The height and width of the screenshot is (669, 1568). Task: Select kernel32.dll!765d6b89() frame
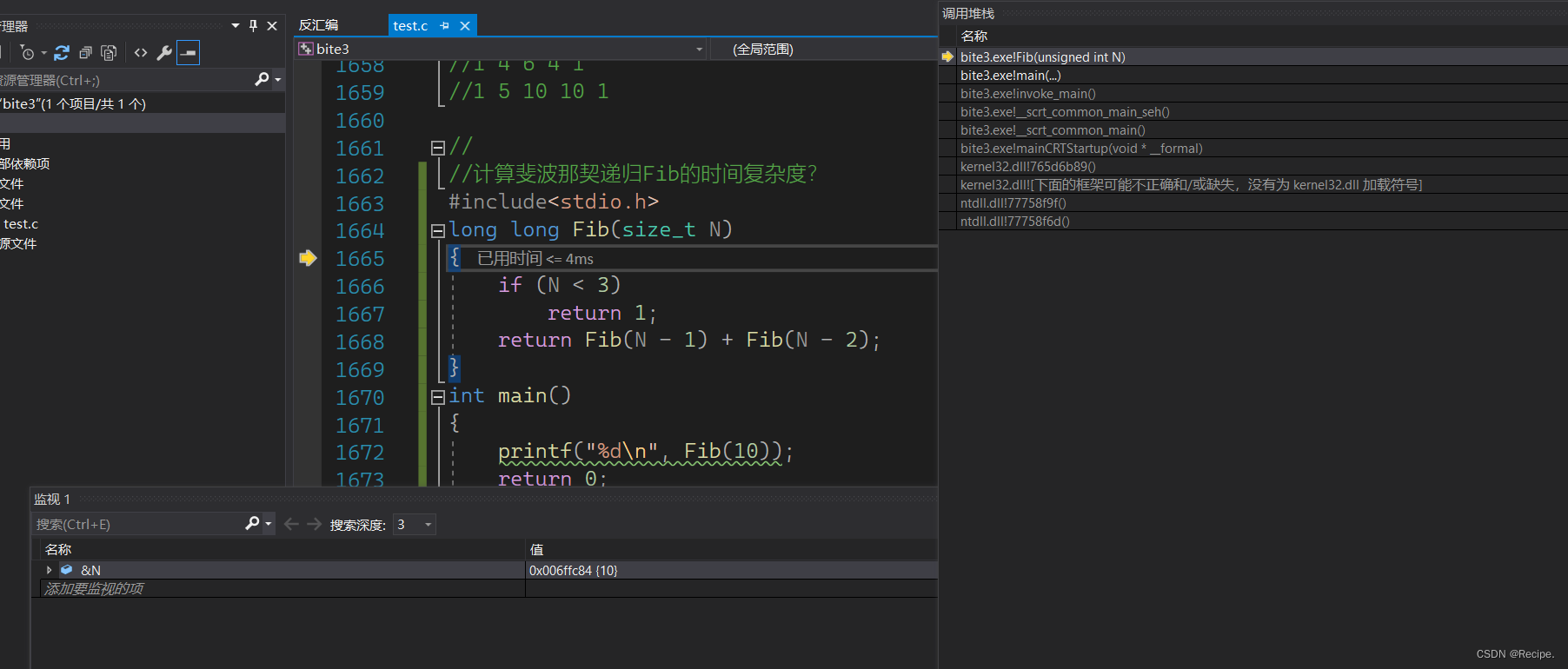[1027, 167]
